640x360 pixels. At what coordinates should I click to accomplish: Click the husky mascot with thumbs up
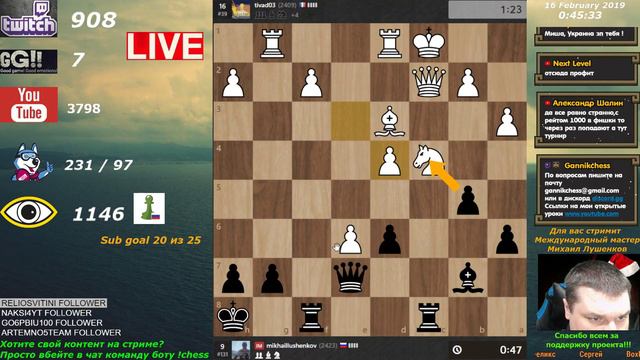click(32, 163)
